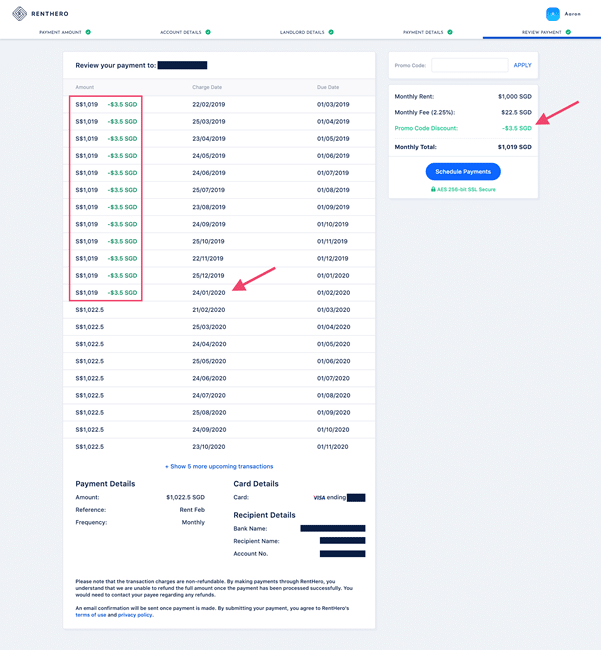Go to the Landlord Details tab
Viewport: 601px width, 650px height.
301,32
